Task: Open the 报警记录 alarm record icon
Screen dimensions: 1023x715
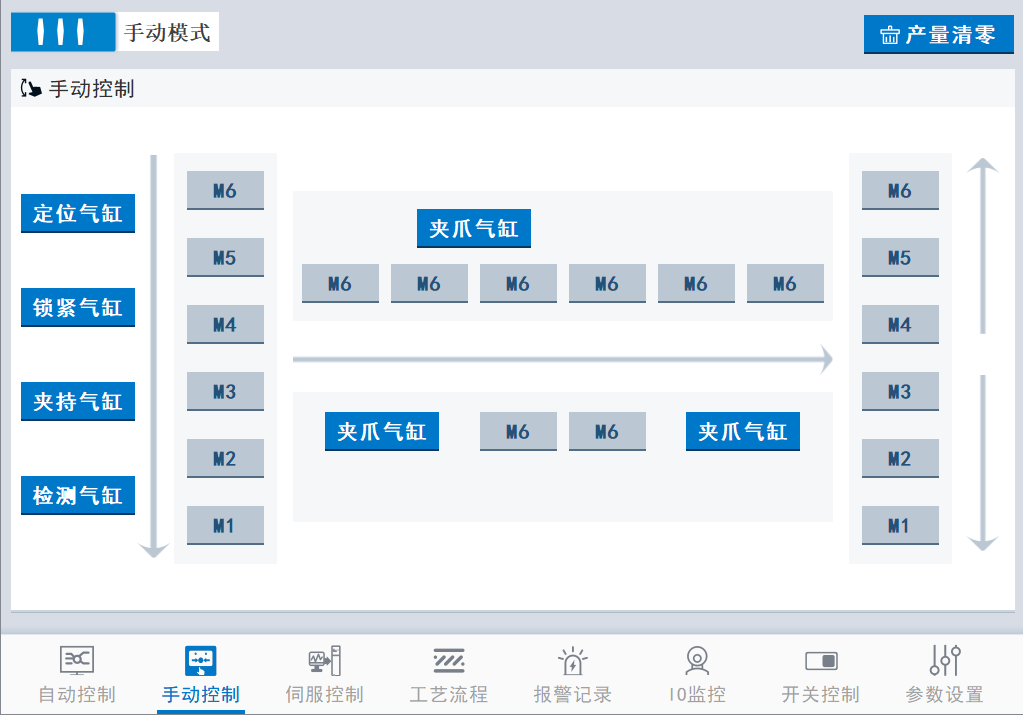Action: [572, 660]
